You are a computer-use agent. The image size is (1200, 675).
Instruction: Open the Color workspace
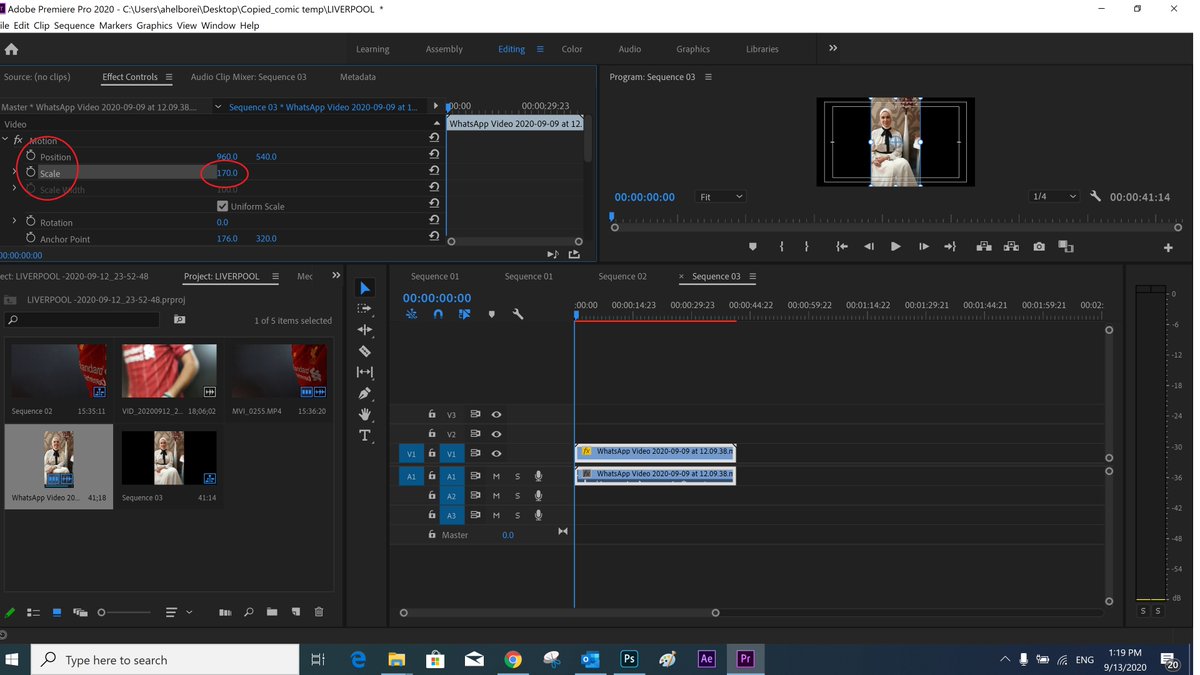572,49
